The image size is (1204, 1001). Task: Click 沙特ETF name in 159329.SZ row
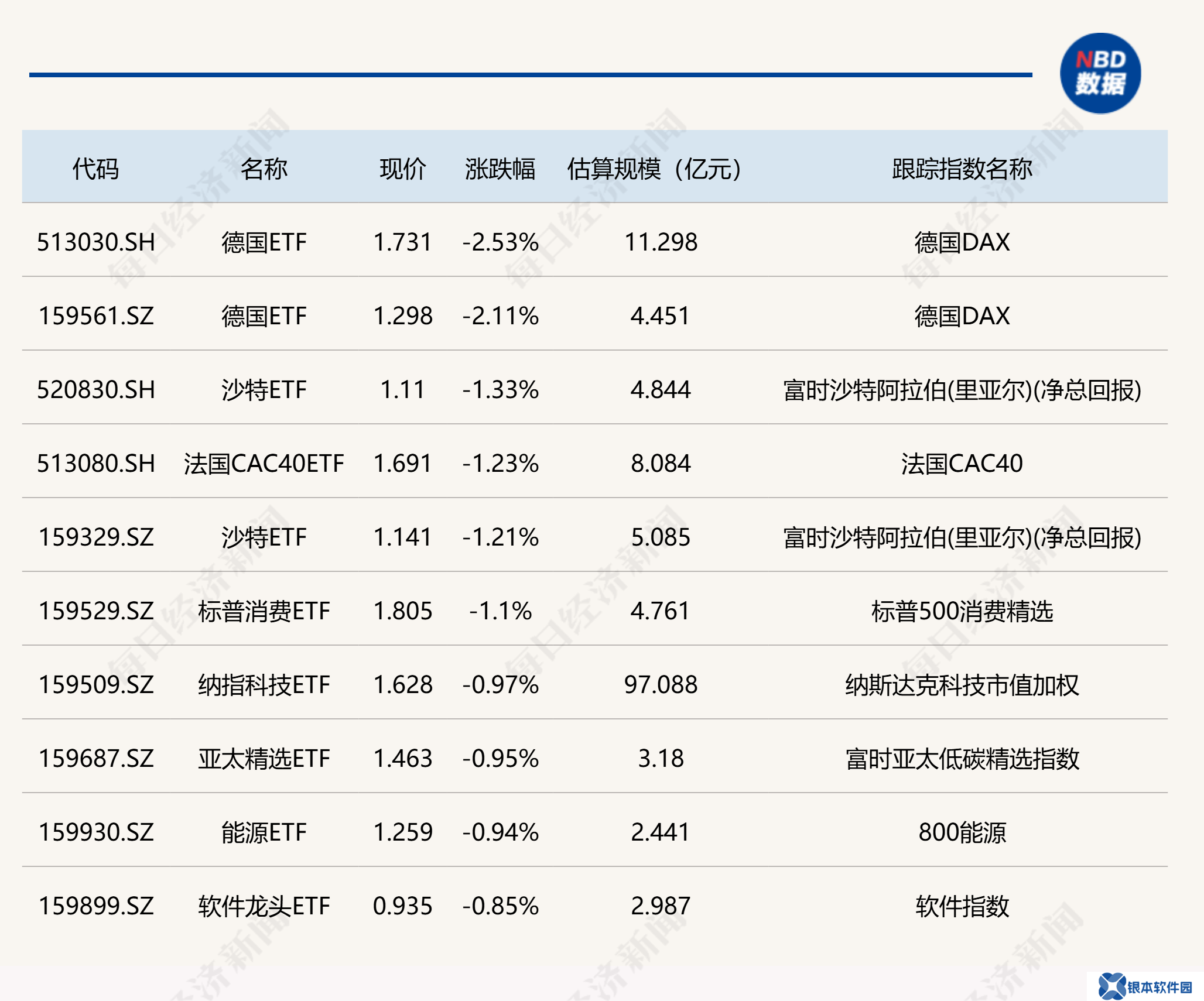[264, 537]
